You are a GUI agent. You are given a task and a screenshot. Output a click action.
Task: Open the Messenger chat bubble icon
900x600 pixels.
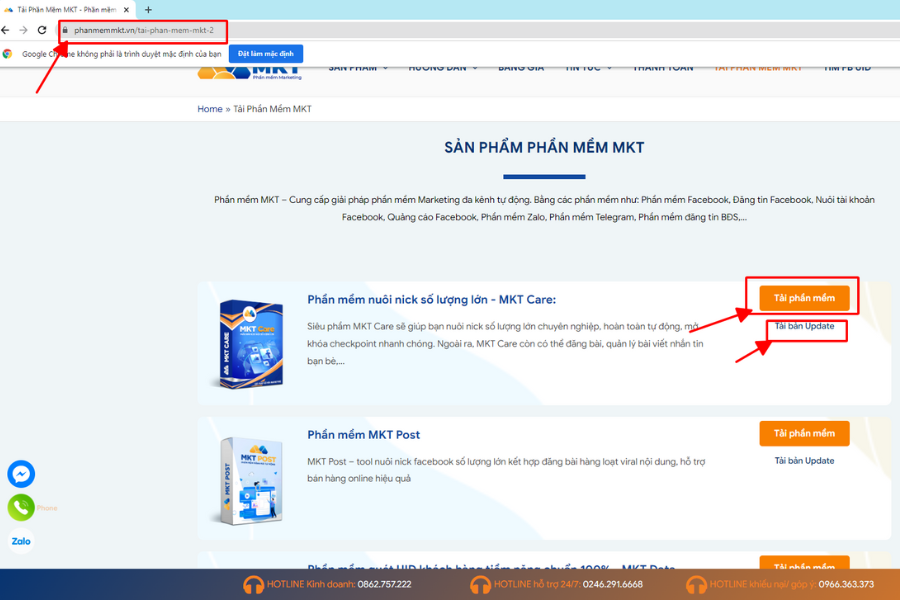pos(21,473)
